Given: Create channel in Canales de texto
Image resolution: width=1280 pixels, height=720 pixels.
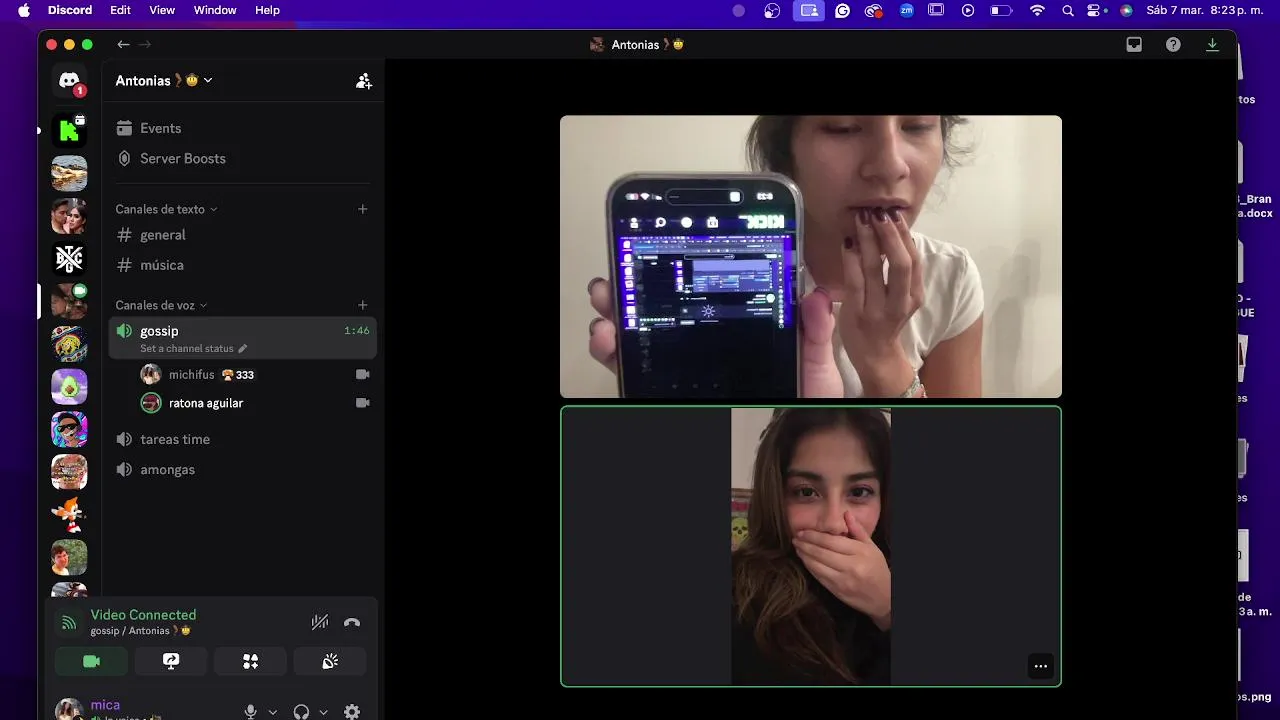Looking at the screenshot, I should point(363,209).
